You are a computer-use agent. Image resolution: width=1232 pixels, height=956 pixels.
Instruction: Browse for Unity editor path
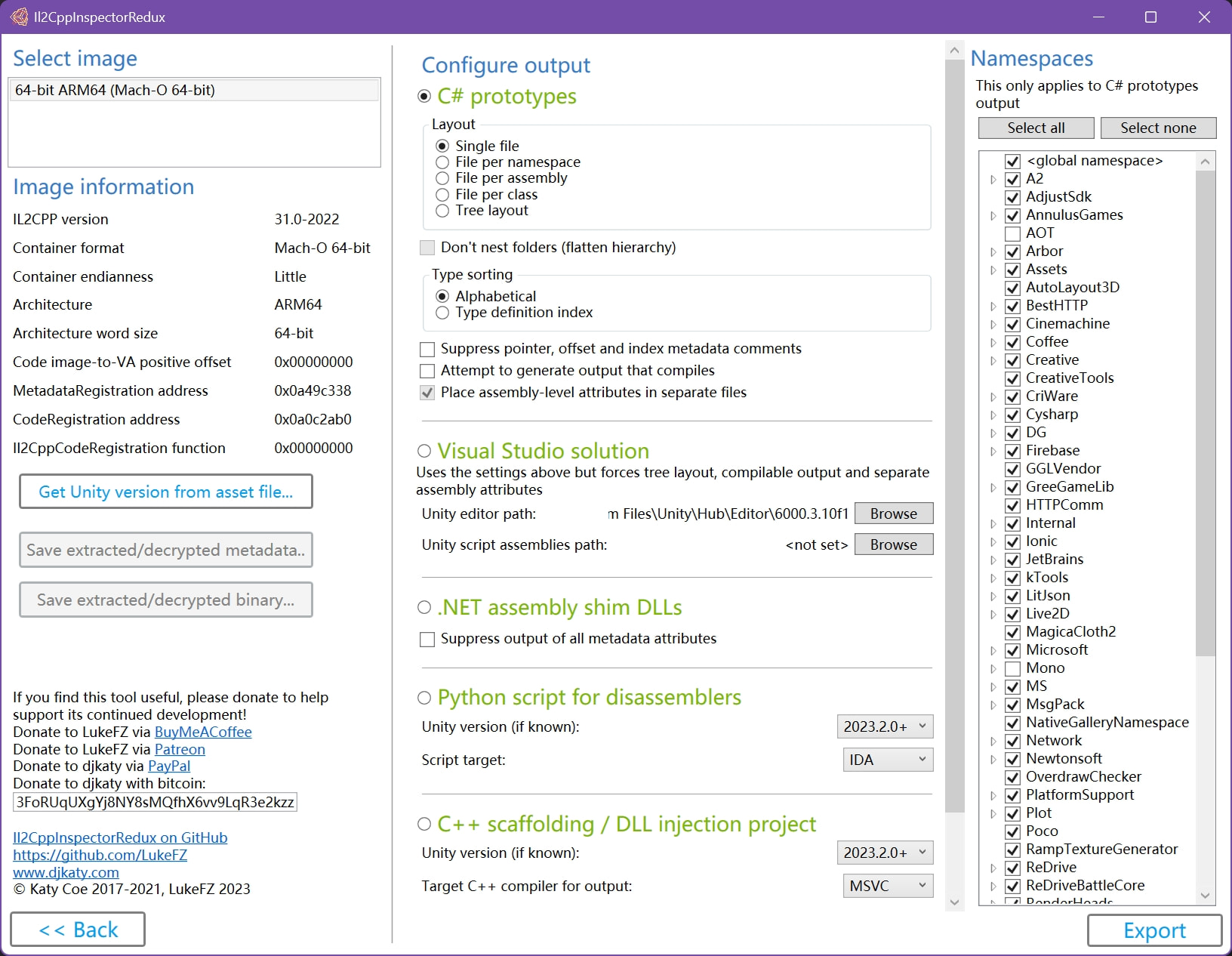[894, 513]
